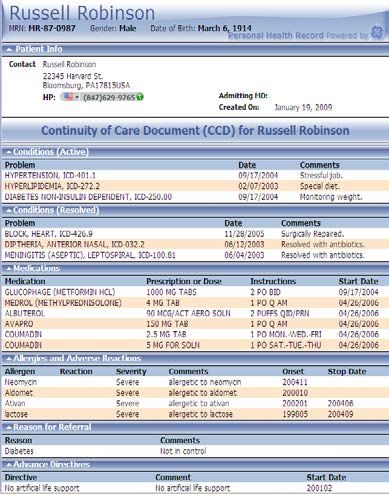
Task: Collapse the Patient Info section
Action: [x=9, y=49]
